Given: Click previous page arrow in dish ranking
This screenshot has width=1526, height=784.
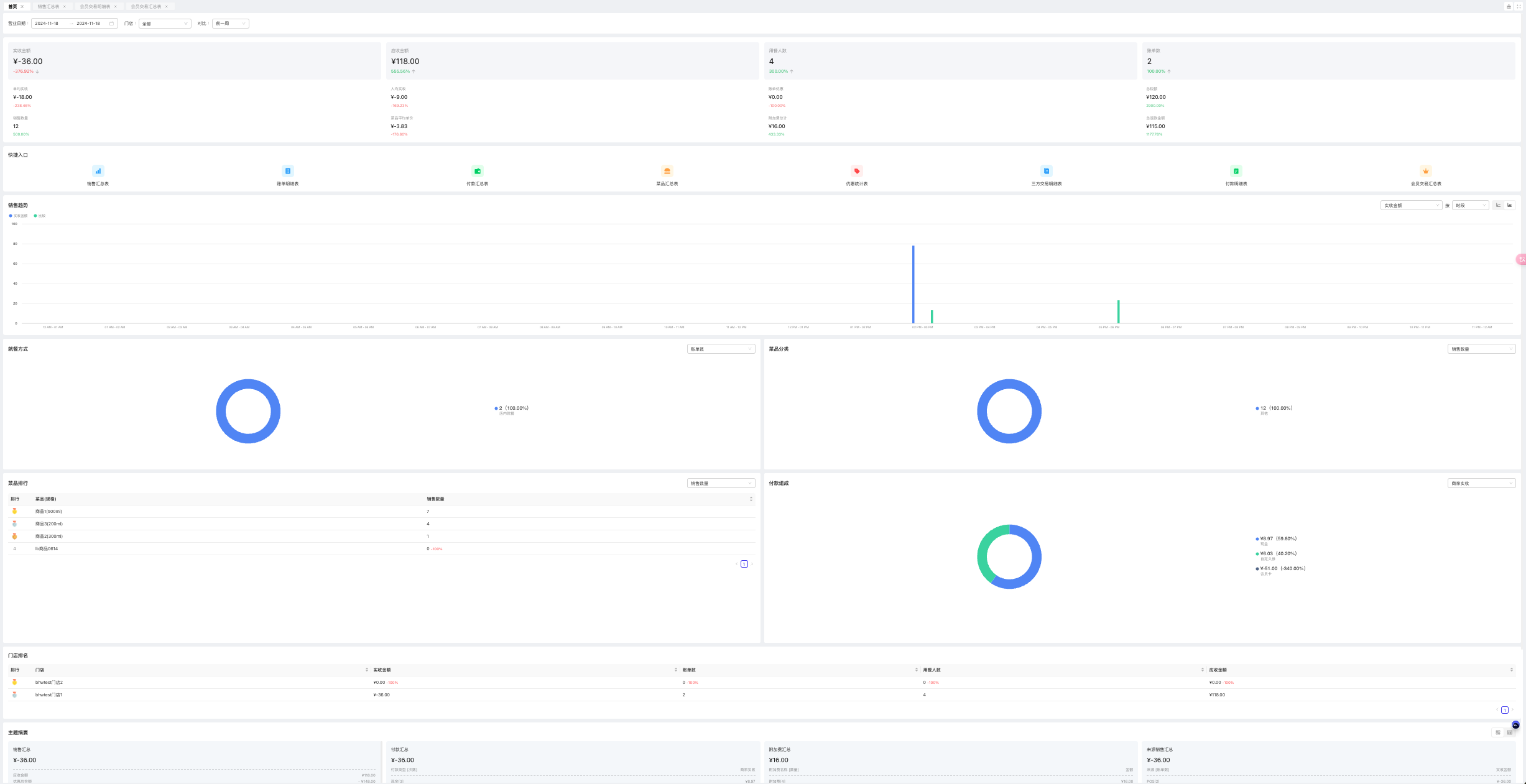Looking at the screenshot, I should pos(736,564).
